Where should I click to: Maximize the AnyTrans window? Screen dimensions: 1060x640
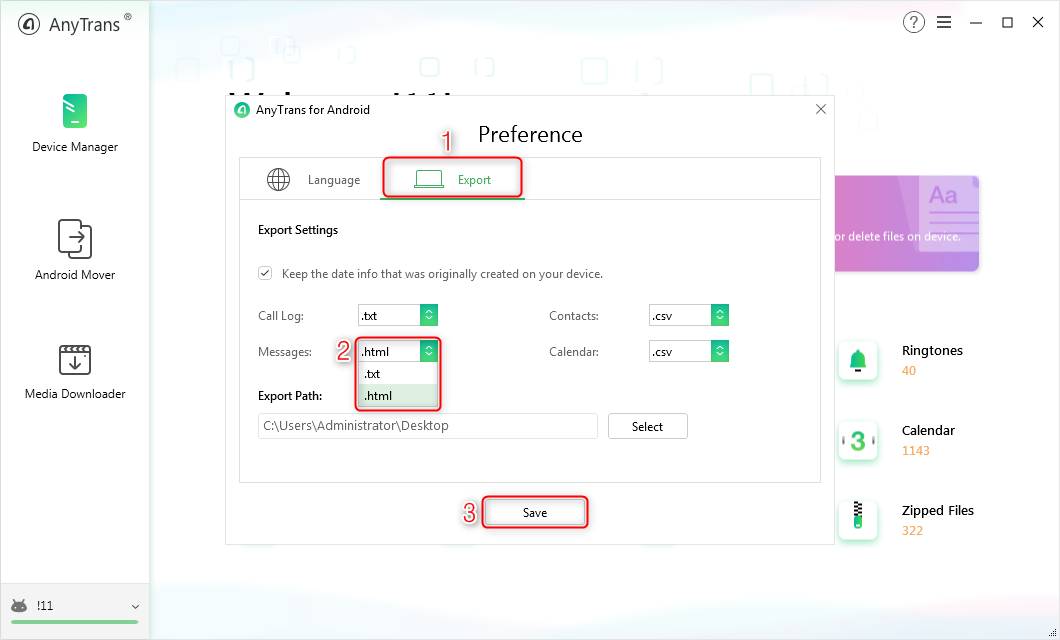[x=1007, y=23]
